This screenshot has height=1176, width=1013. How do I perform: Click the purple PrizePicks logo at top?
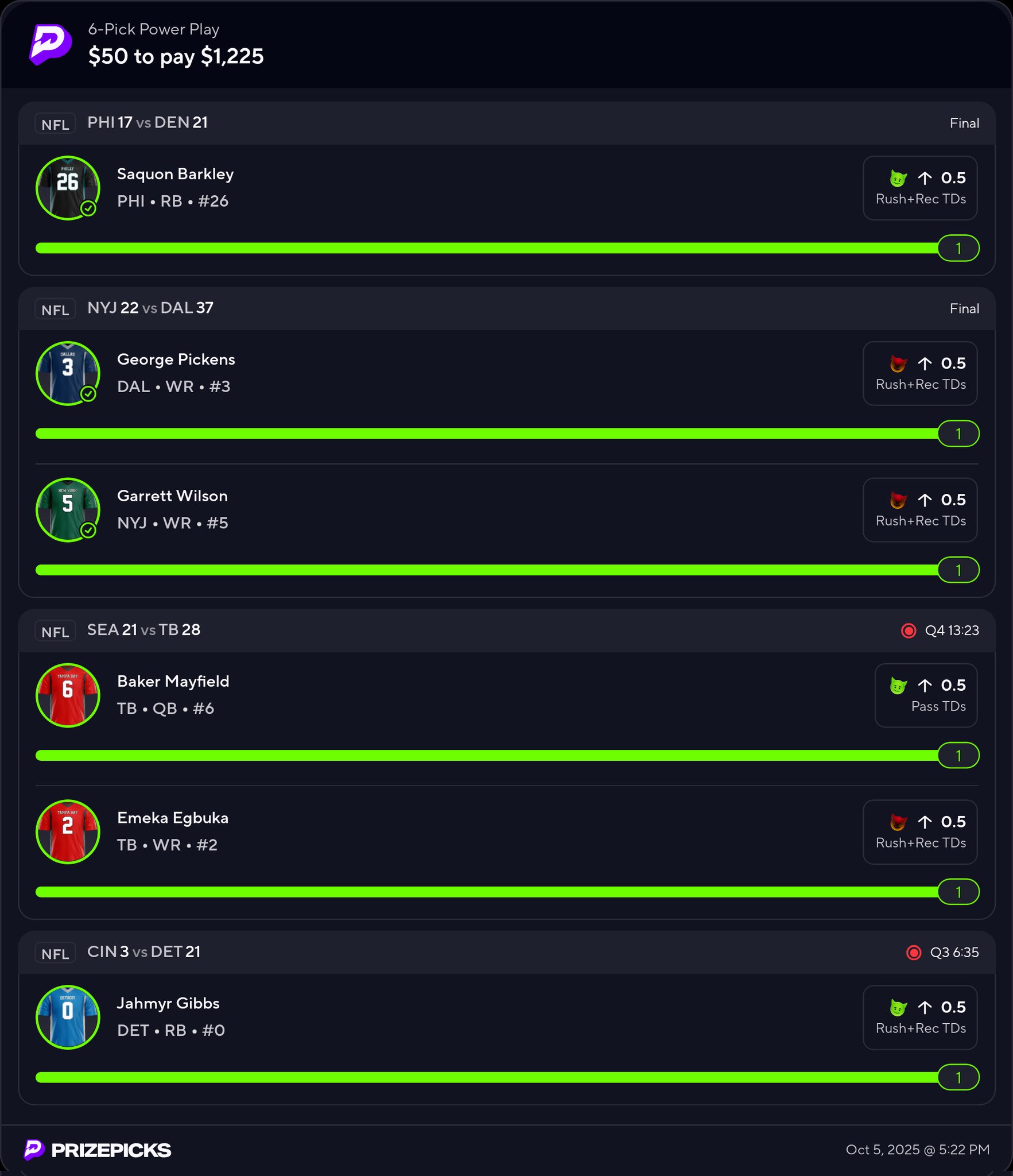[51, 44]
